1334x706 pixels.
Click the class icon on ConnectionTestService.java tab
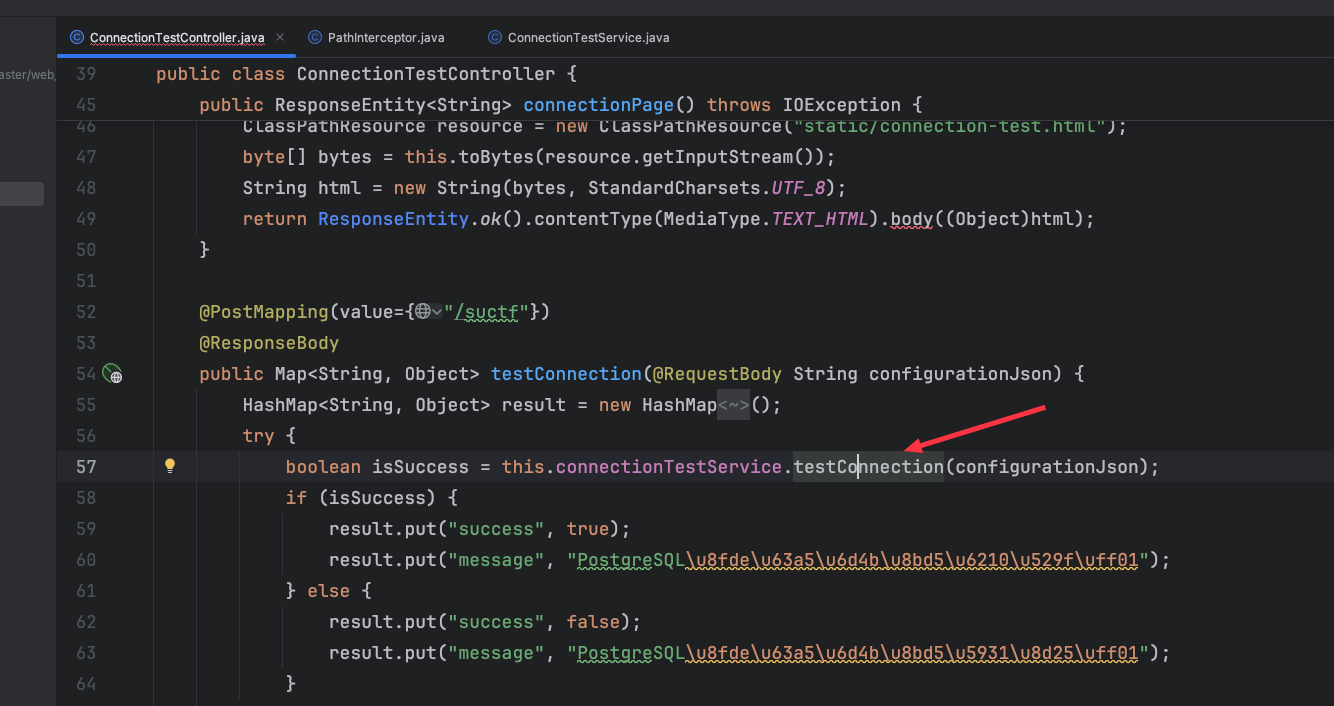point(495,38)
